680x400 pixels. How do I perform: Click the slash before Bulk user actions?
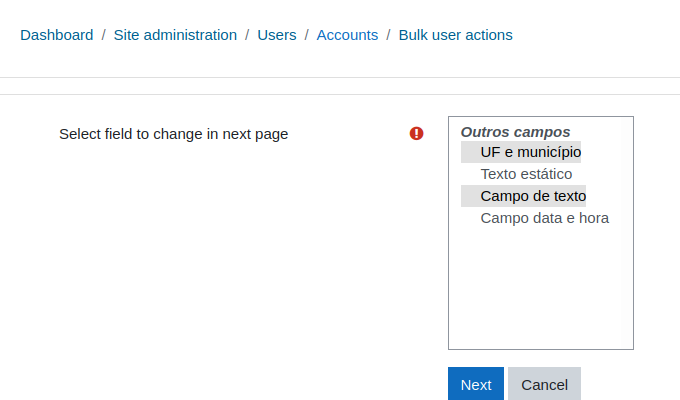pos(389,35)
